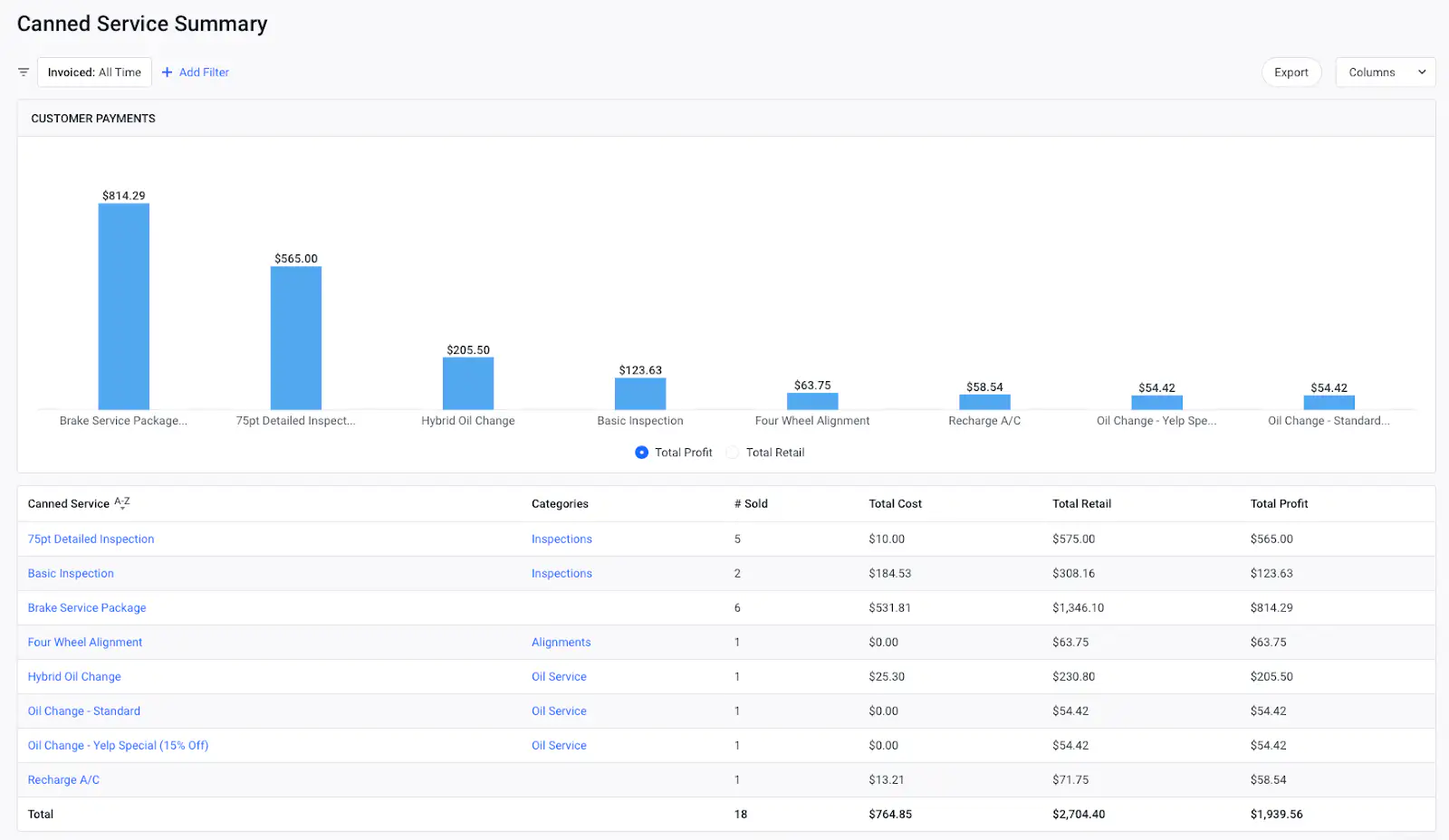Image resolution: width=1449 pixels, height=840 pixels.
Task: Open Inspections category for Basic Inspection
Action: [x=561, y=573]
